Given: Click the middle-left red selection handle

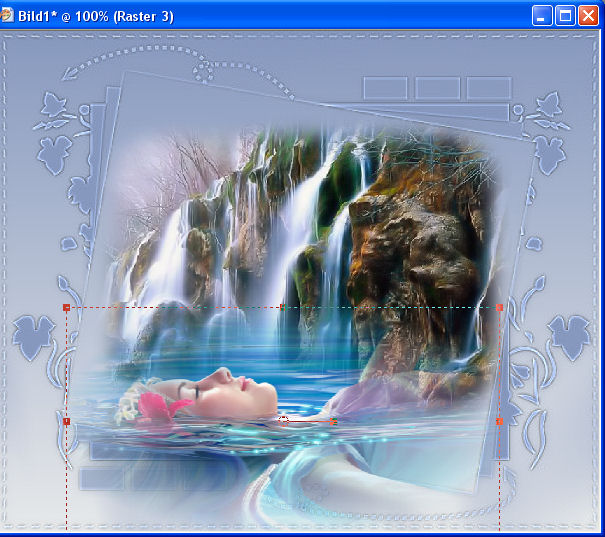Looking at the screenshot, I should (66, 422).
